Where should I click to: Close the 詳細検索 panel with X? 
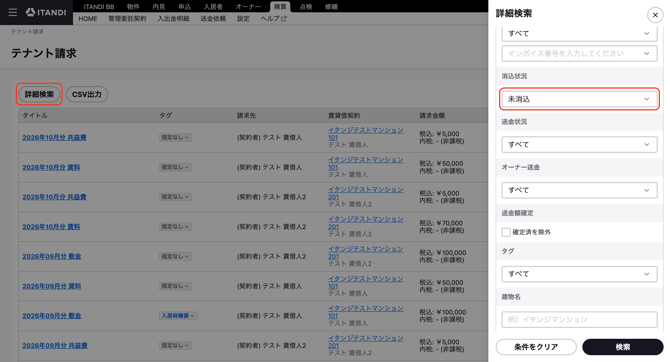point(655,15)
